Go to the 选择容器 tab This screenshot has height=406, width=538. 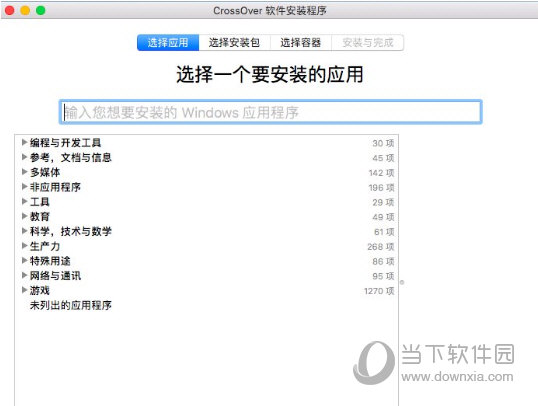[x=301, y=43]
